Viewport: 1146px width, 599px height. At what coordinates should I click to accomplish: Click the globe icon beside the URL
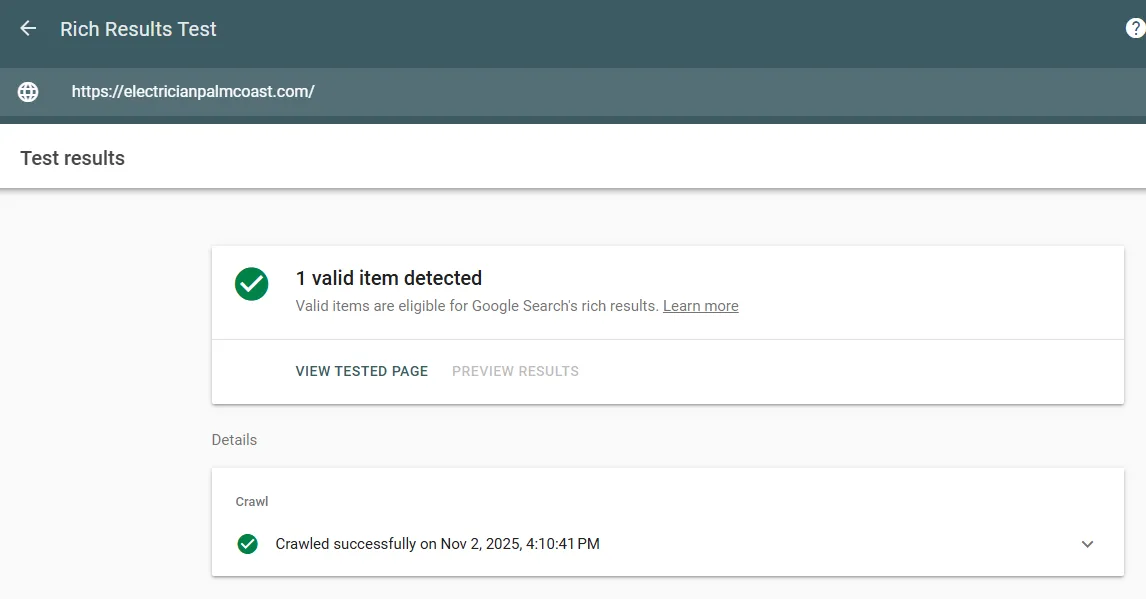(28, 92)
